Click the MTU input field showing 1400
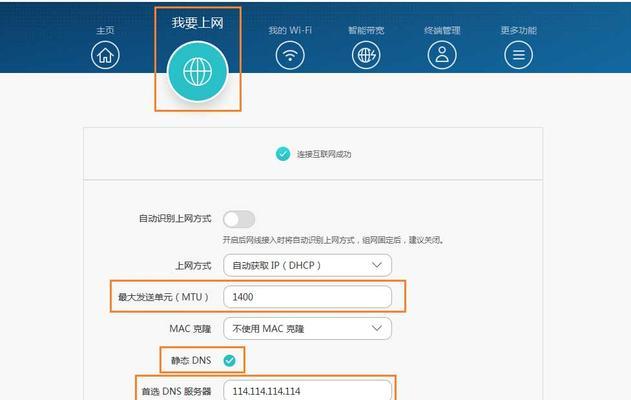The height and width of the screenshot is (400, 631). click(307, 297)
